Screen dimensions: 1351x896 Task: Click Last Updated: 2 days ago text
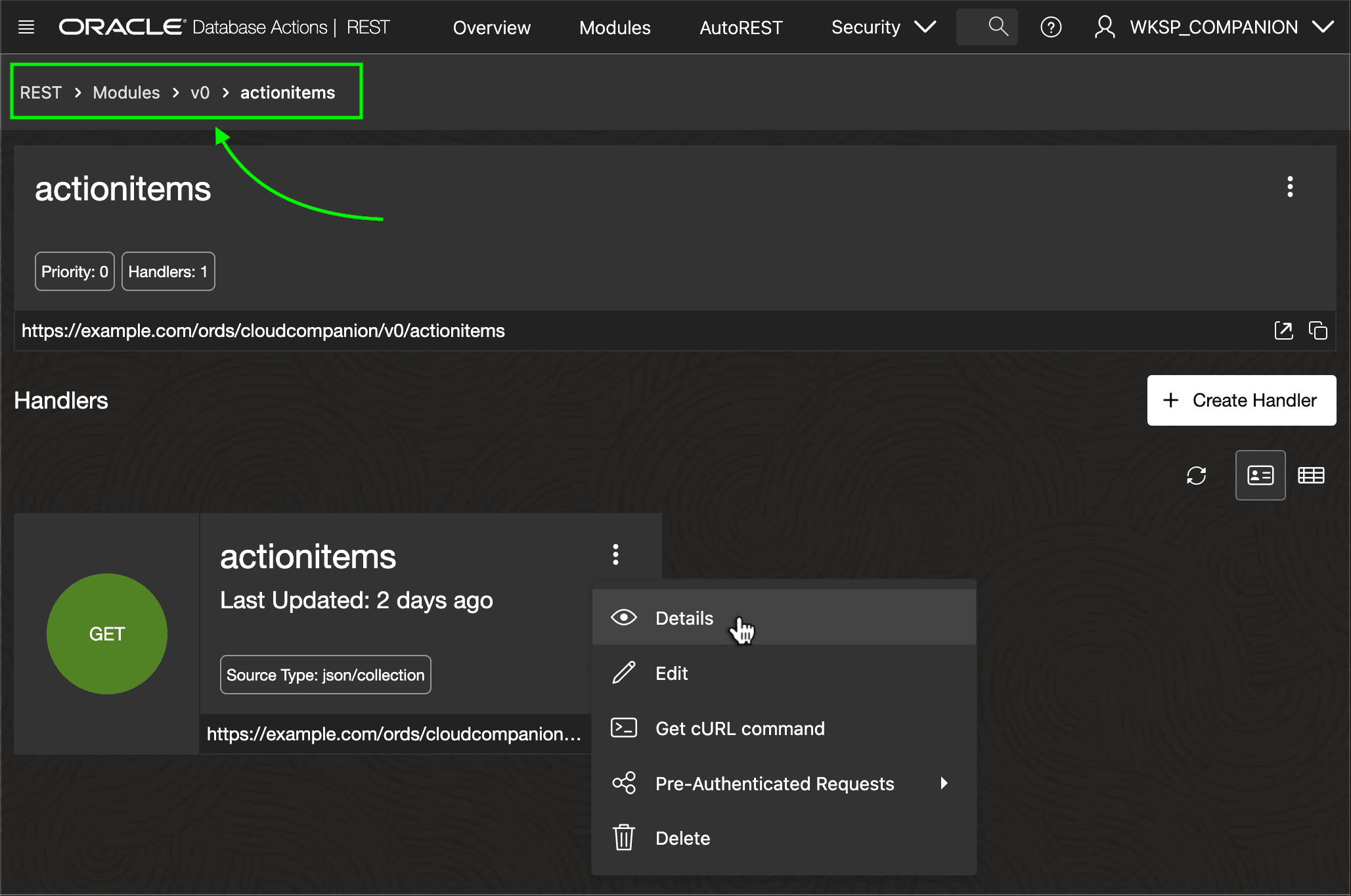[356, 600]
